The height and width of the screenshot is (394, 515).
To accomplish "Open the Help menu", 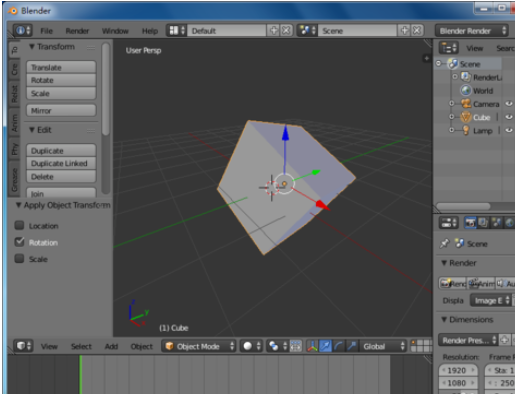I will click(x=150, y=31).
